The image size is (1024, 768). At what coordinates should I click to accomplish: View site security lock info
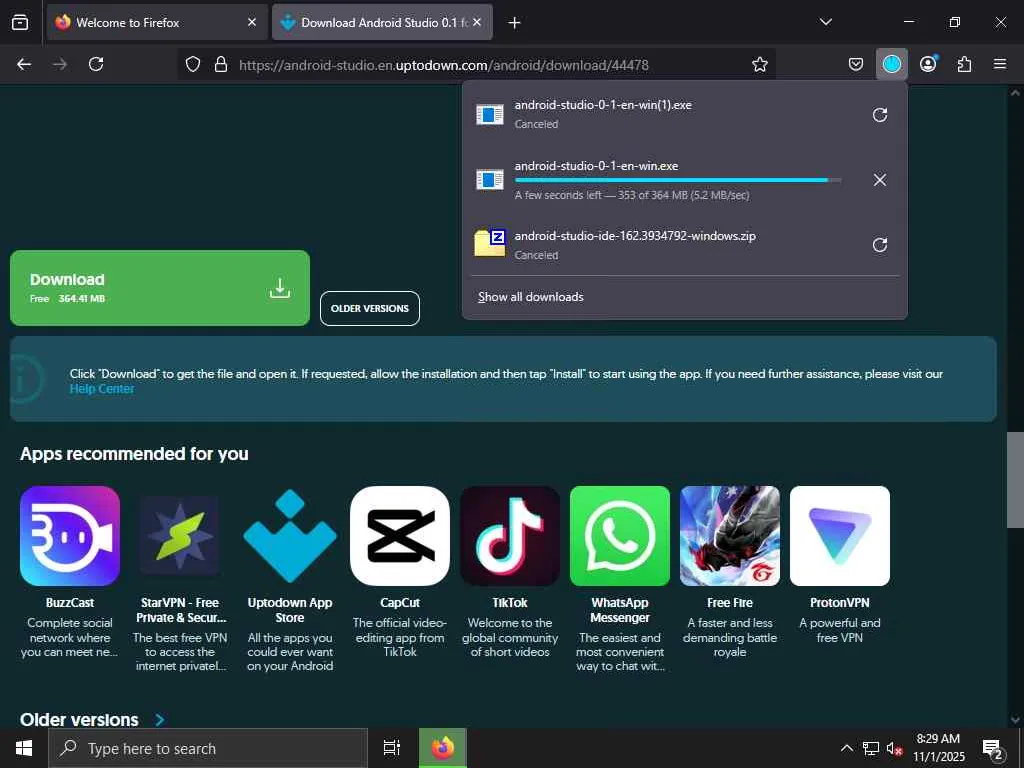point(221,64)
